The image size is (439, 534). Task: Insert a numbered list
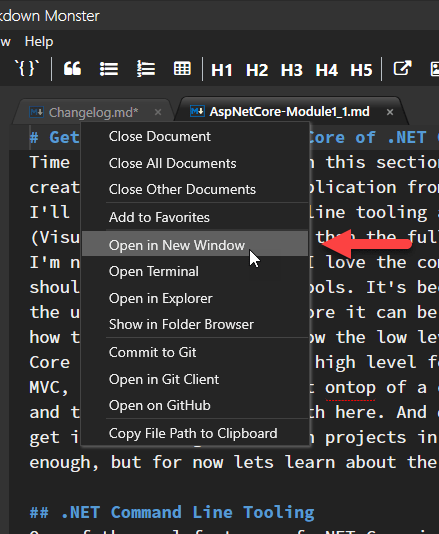[x=146, y=69]
